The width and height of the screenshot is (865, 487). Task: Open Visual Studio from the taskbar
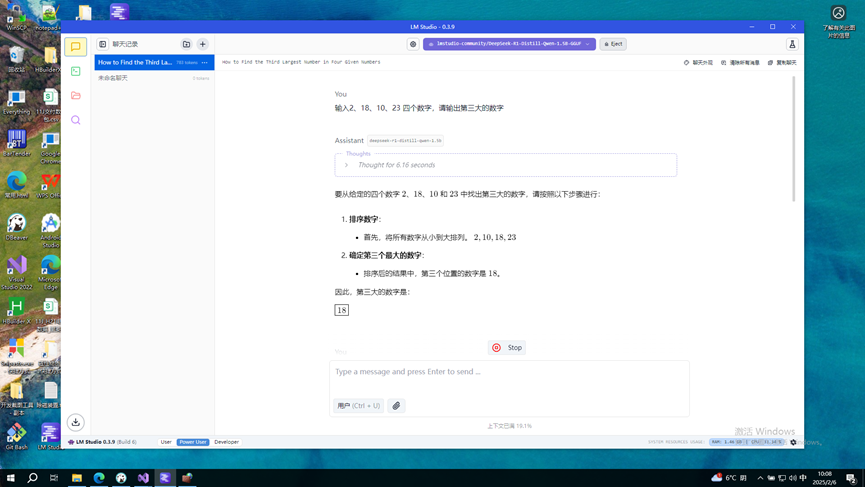[x=143, y=478]
